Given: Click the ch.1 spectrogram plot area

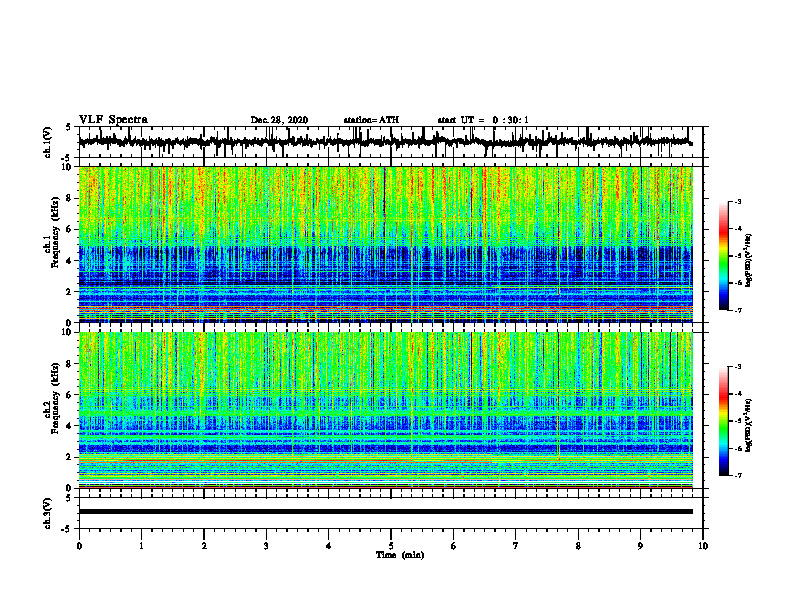Looking at the screenshot, I should pyautogui.click(x=386, y=244).
